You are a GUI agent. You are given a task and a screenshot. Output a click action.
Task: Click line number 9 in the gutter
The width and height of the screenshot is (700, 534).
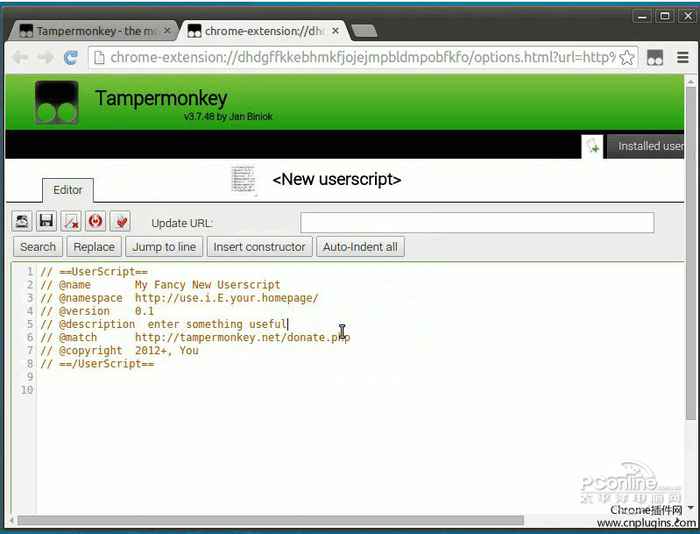tap(30, 377)
